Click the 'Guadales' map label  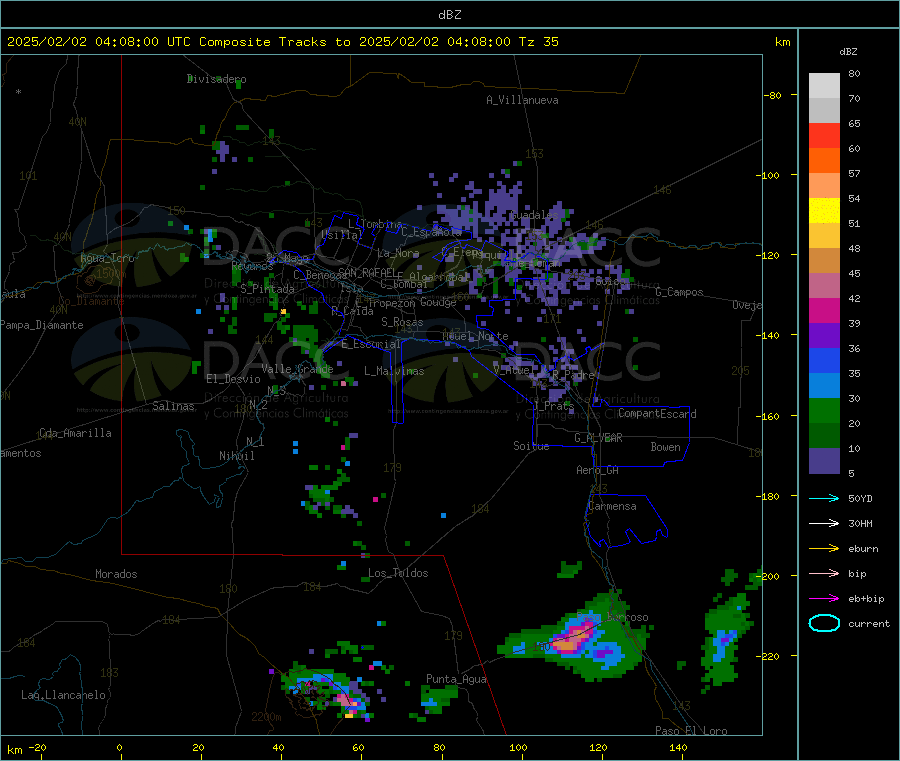[x=534, y=215]
